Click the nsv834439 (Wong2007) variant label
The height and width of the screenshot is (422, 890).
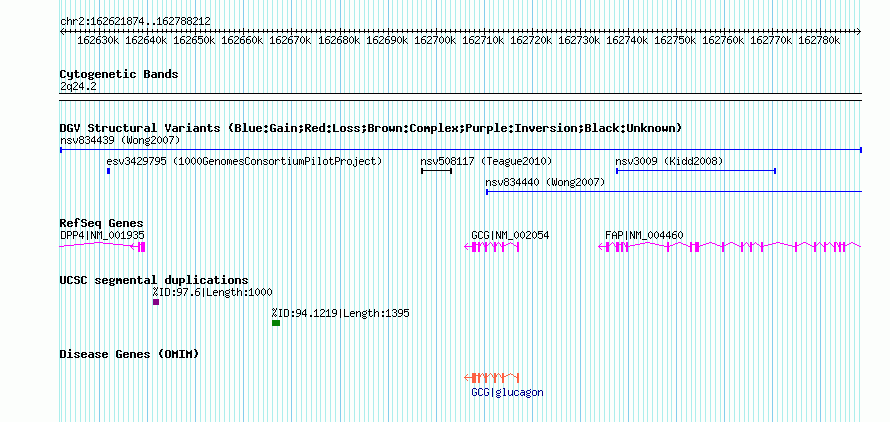pyautogui.click(x=120, y=140)
